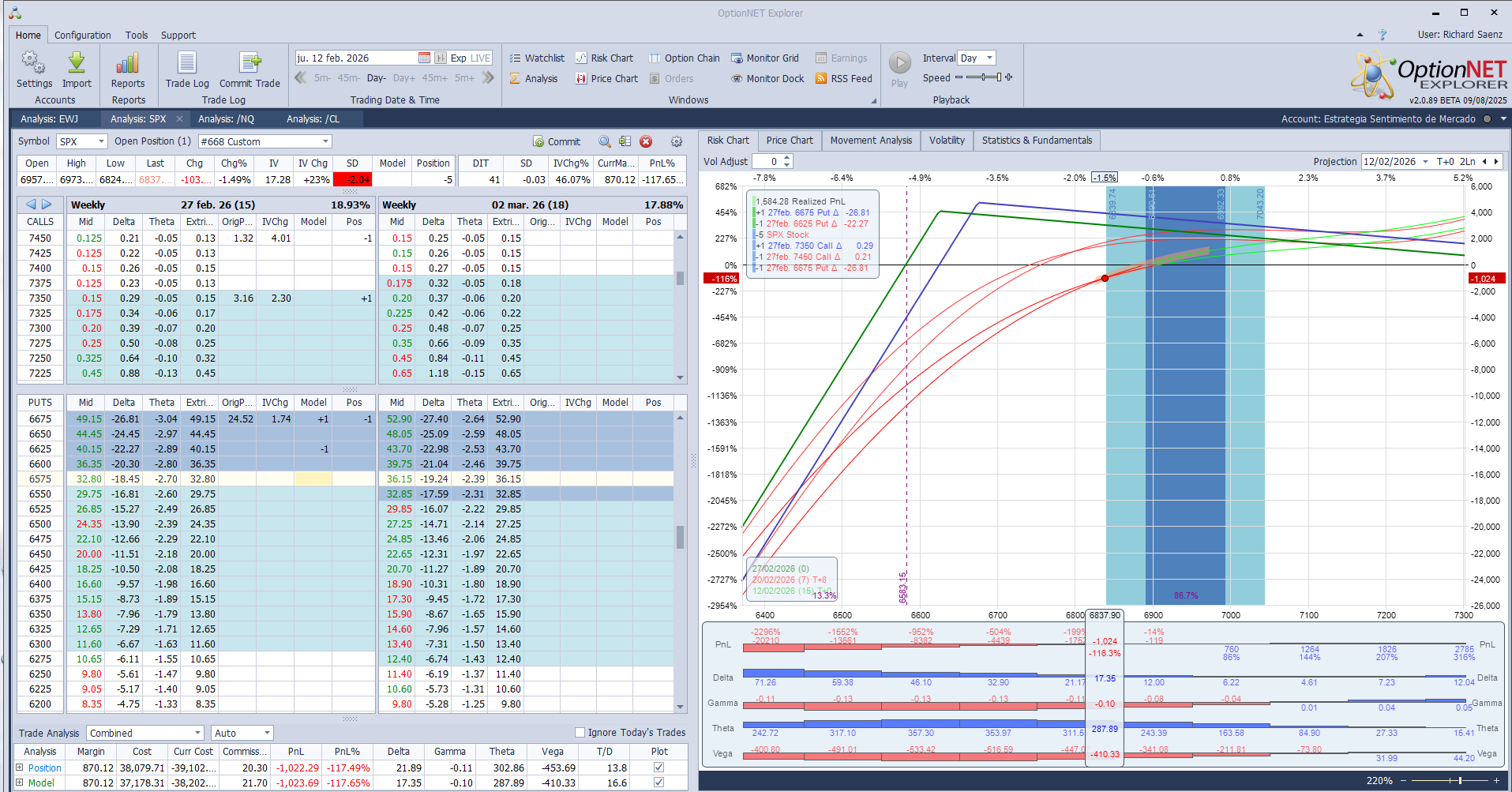
Task: Go to previous expiration with left arrow
Action: click(x=31, y=205)
